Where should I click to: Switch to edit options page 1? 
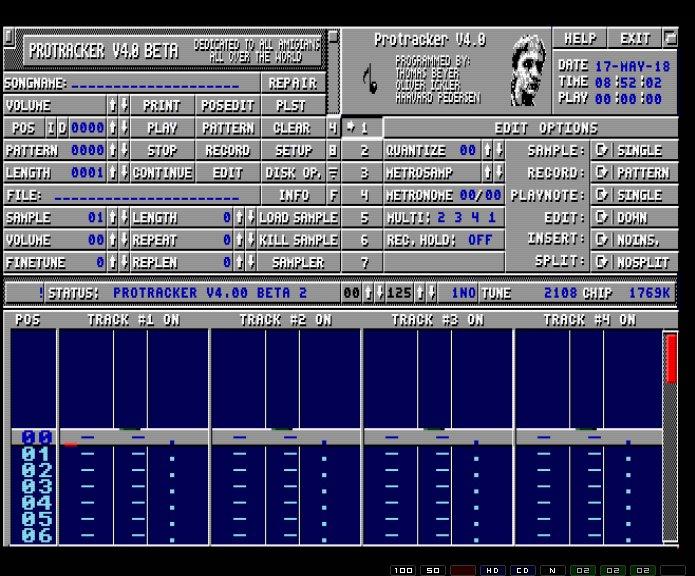pyautogui.click(x=362, y=128)
